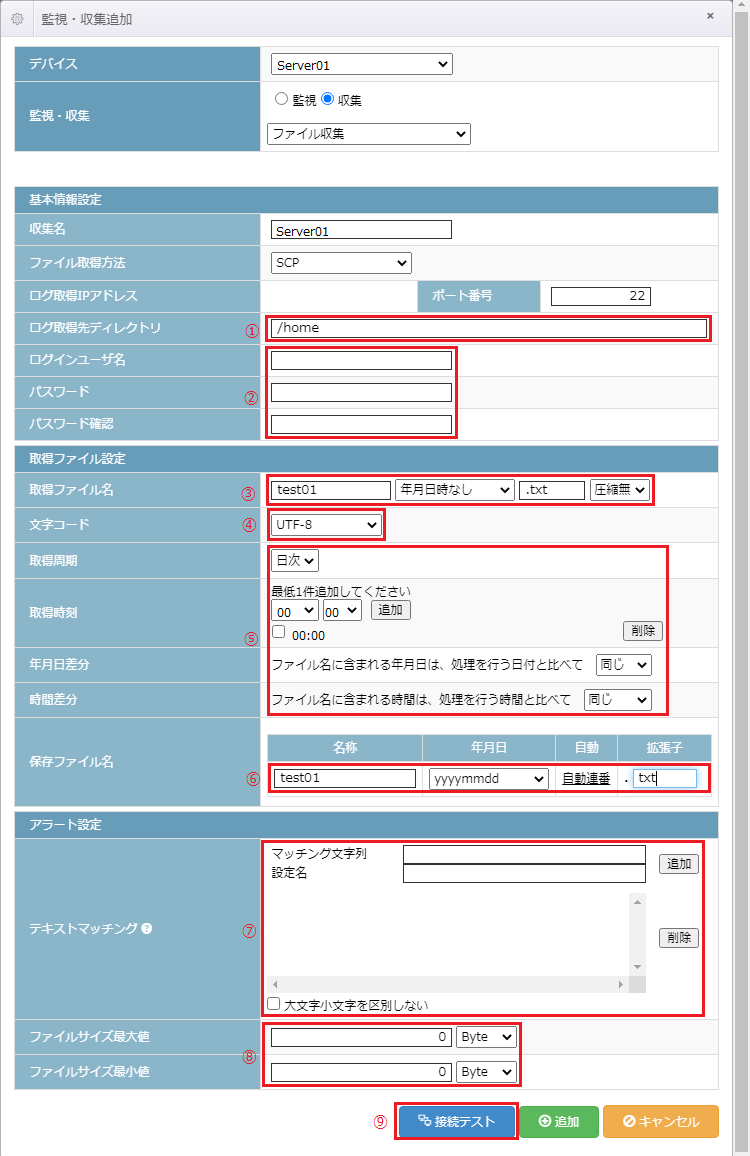
Task: Click the 自動連番 link
Action: tap(586, 779)
